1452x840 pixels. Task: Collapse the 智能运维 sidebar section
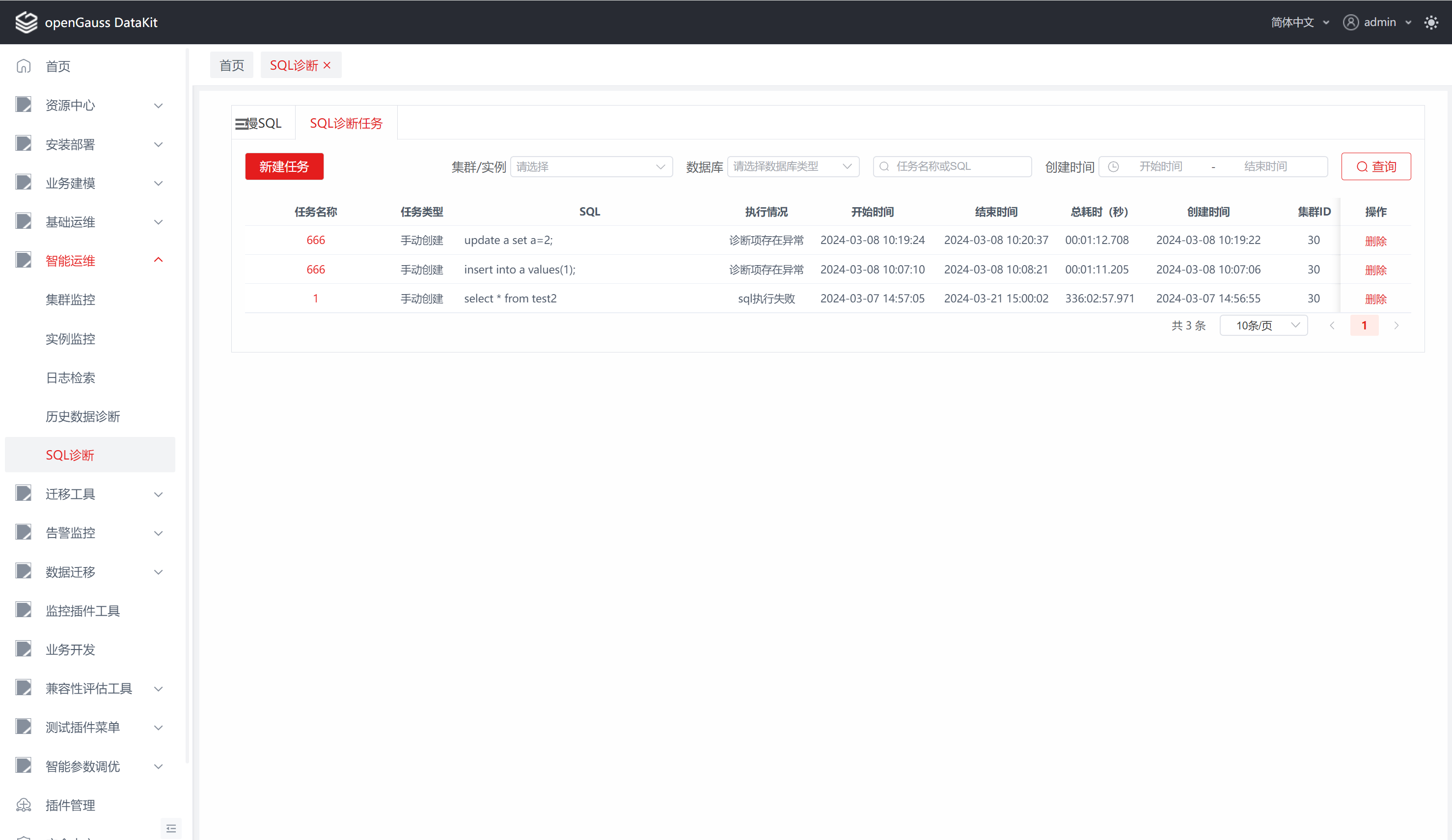click(x=159, y=260)
